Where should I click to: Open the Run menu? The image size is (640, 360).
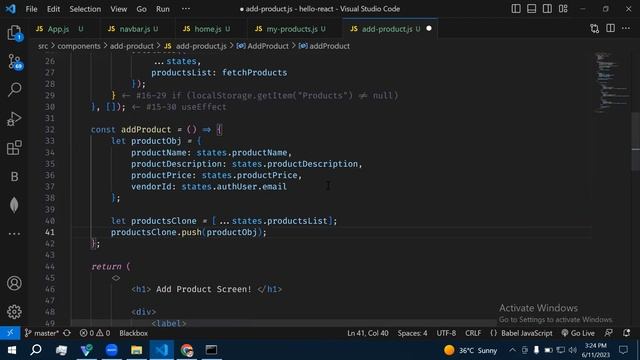click(x=162, y=9)
